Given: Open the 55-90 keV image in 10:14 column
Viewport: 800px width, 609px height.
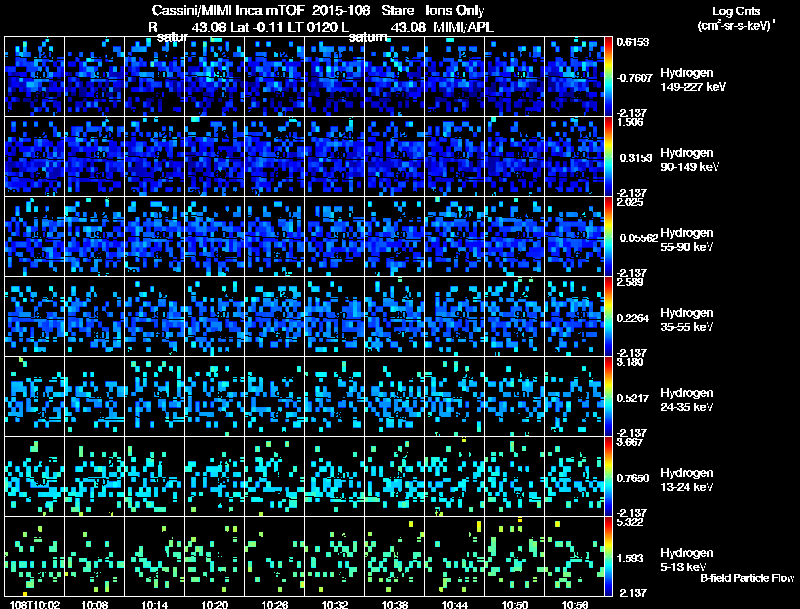Looking at the screenshot, I should pyautogui.click(x=155, y=237).
